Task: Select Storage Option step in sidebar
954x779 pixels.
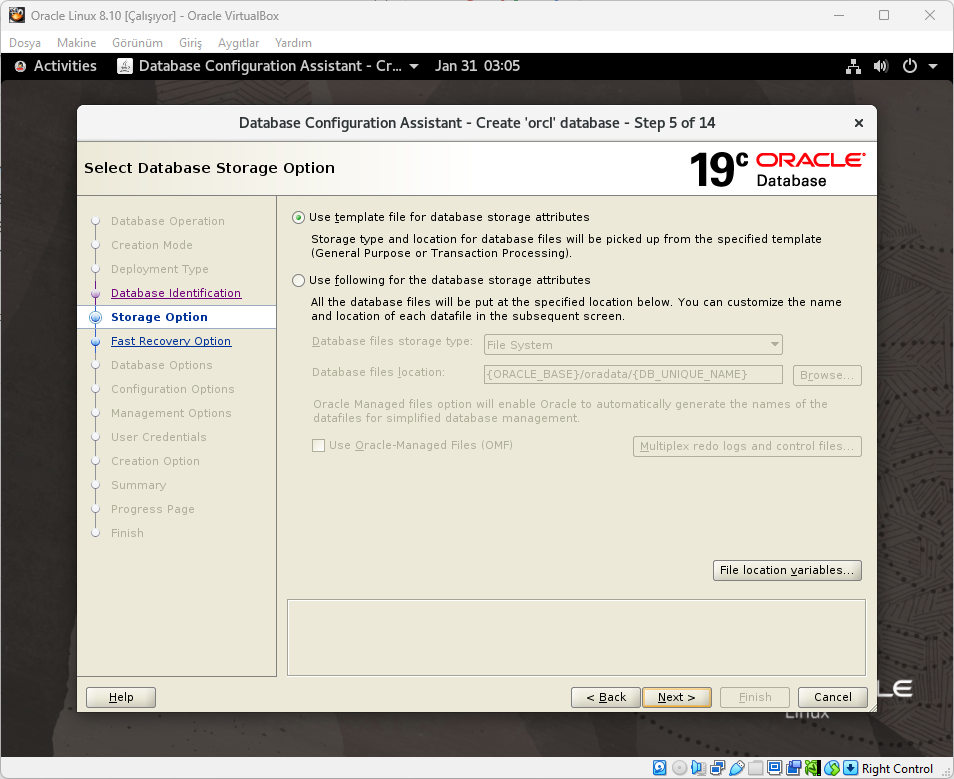Action: point(159,317)
